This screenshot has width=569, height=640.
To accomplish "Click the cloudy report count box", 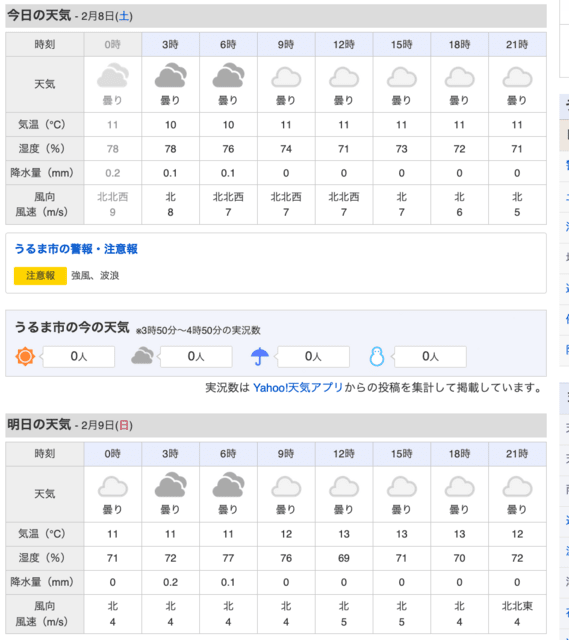I will point(196,357).
